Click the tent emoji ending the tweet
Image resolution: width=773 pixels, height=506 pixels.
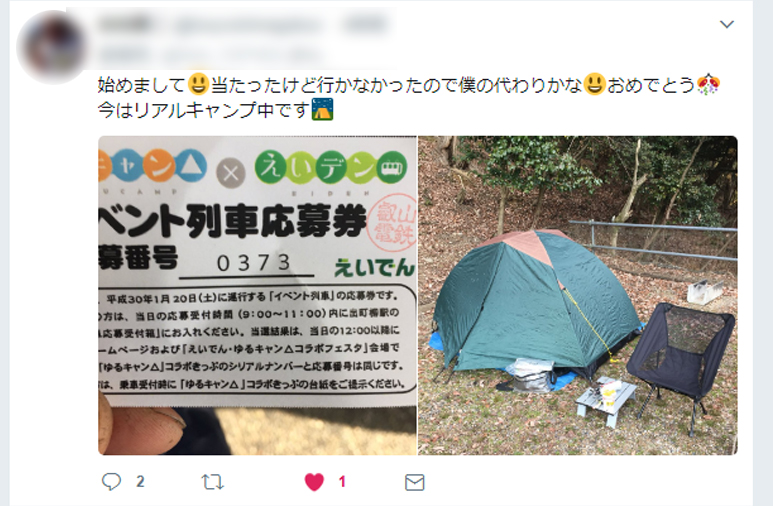click(323, 109)
